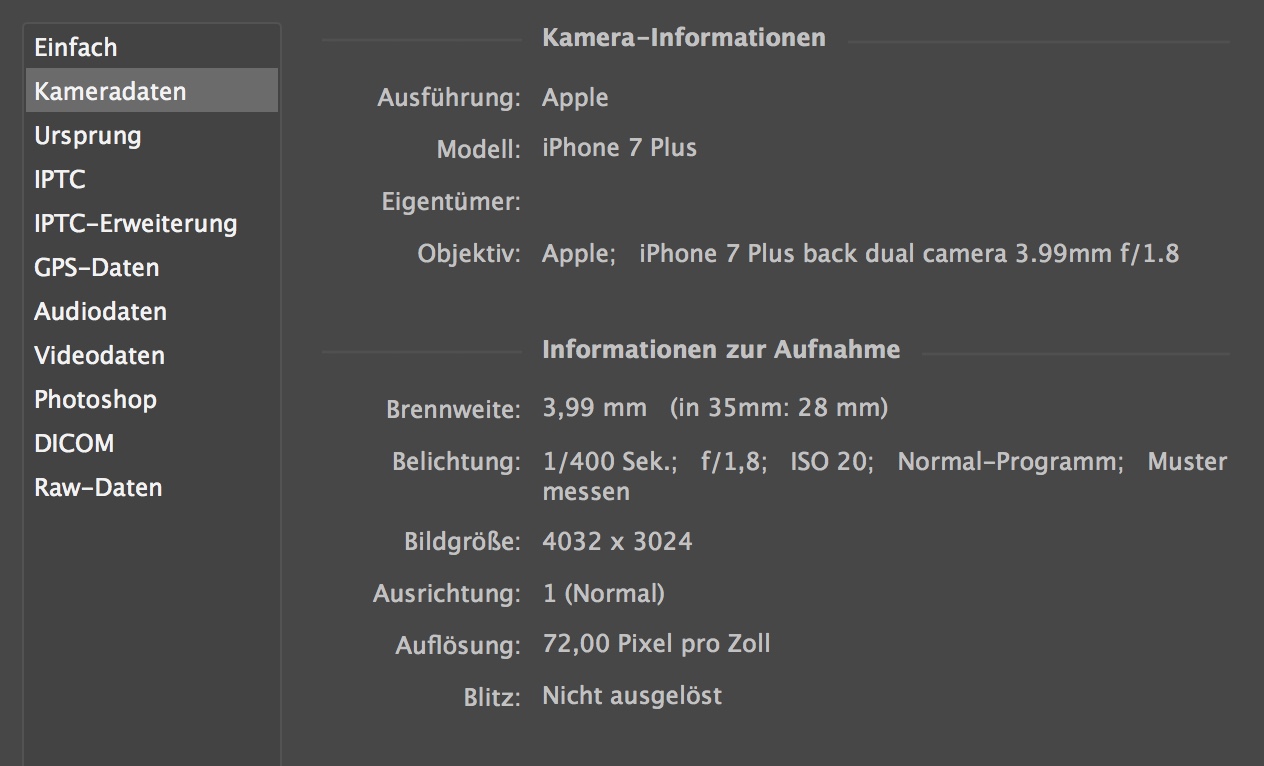Click the Blitz value Nicht ausgelöst

click(632, 696)
